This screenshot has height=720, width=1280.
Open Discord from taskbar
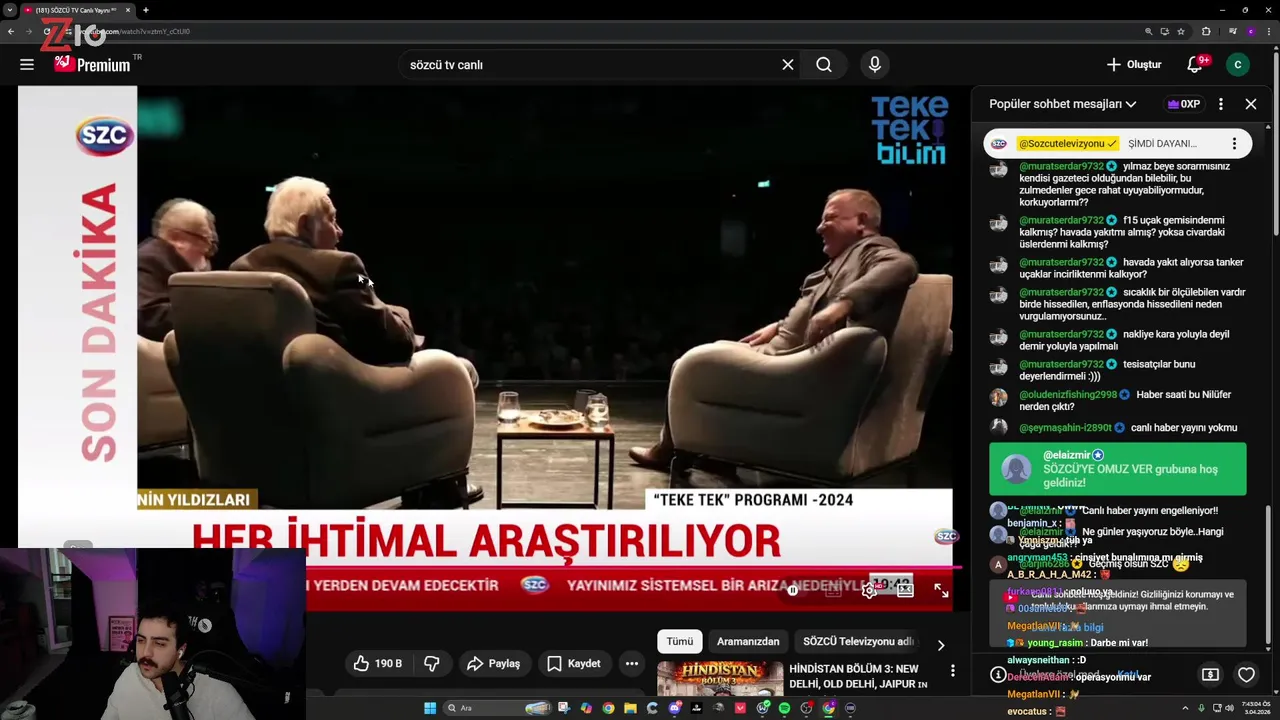[675, 708]
